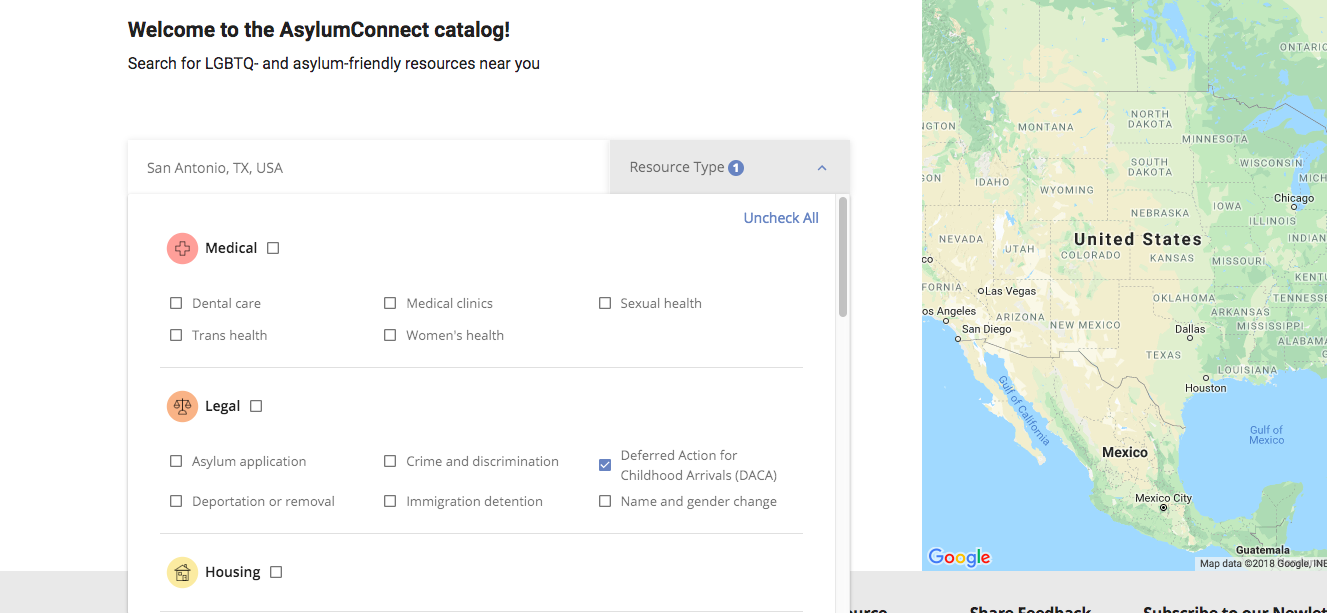Enable the Dental care checkbox
The image size is (1327, 613).
pos(176,303)
